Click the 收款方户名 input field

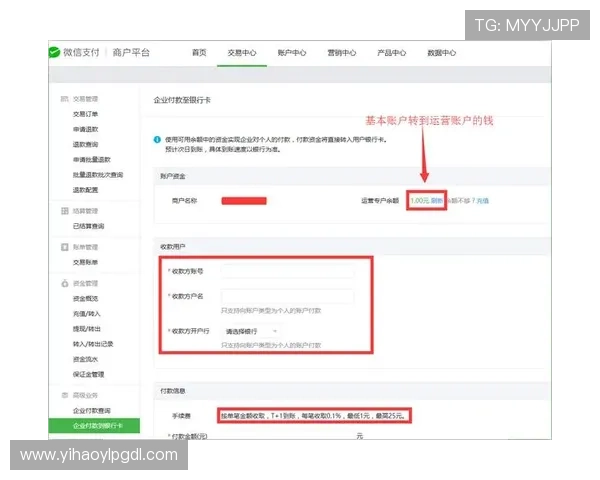point(287,296)
